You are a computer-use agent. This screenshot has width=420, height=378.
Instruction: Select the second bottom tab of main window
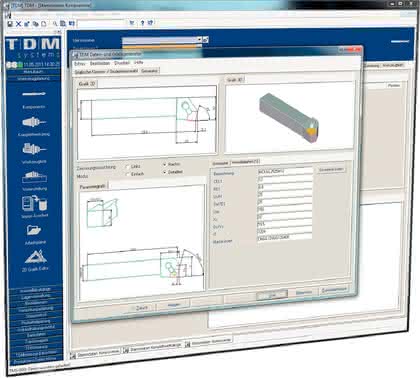153,348
